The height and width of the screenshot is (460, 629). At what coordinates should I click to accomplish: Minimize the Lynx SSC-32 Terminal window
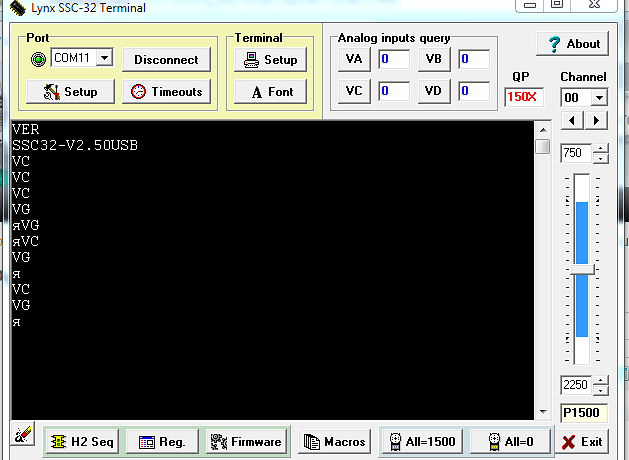tap(530, 5)
